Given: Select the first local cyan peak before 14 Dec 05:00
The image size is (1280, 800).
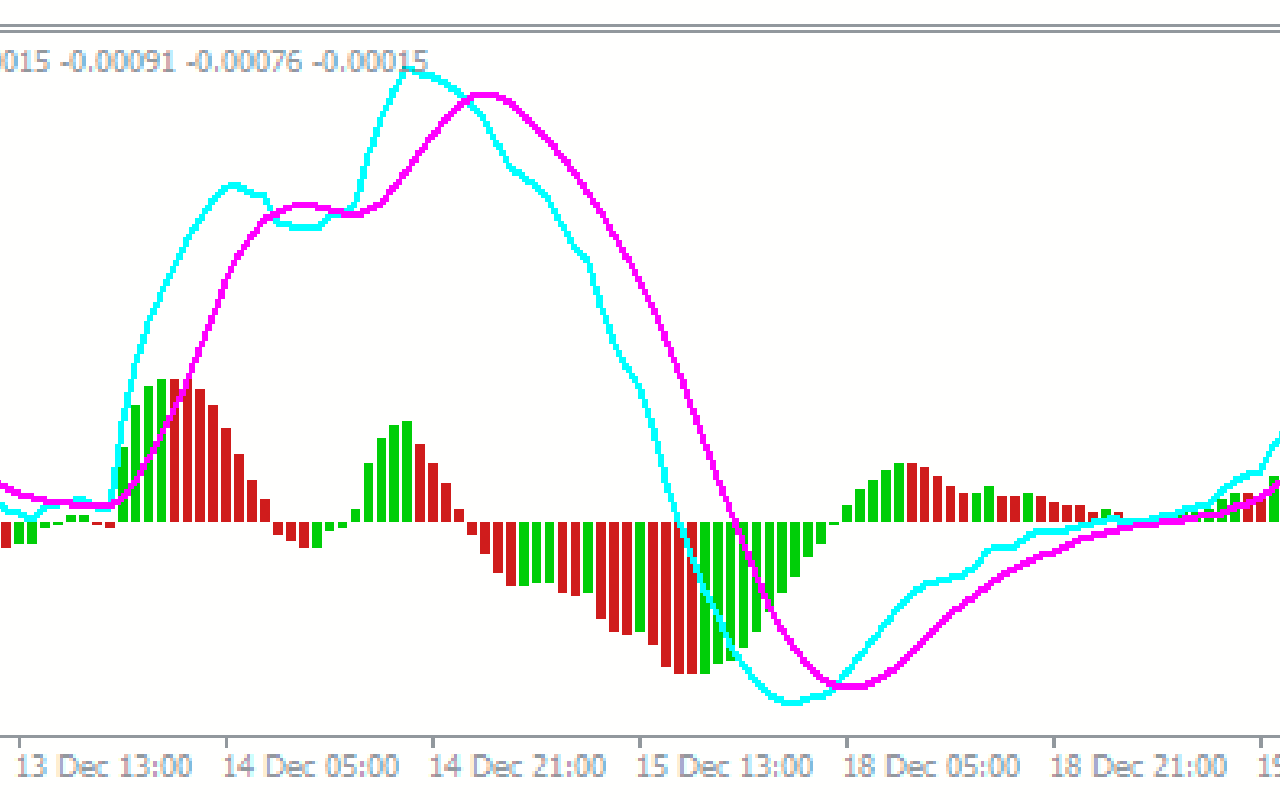Looking at the screenshot, I should (234, 186).
